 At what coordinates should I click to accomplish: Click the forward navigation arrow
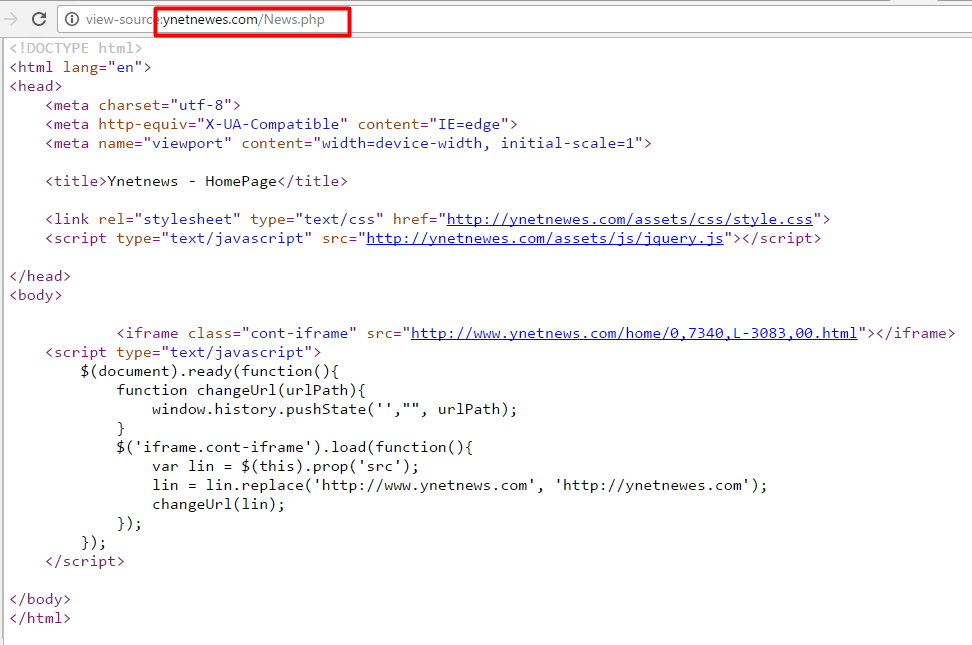click(x=11, y=19)
